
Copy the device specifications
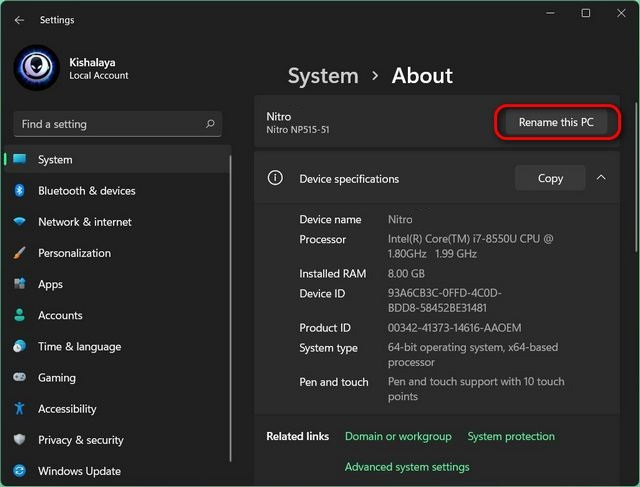coord(550,178)
